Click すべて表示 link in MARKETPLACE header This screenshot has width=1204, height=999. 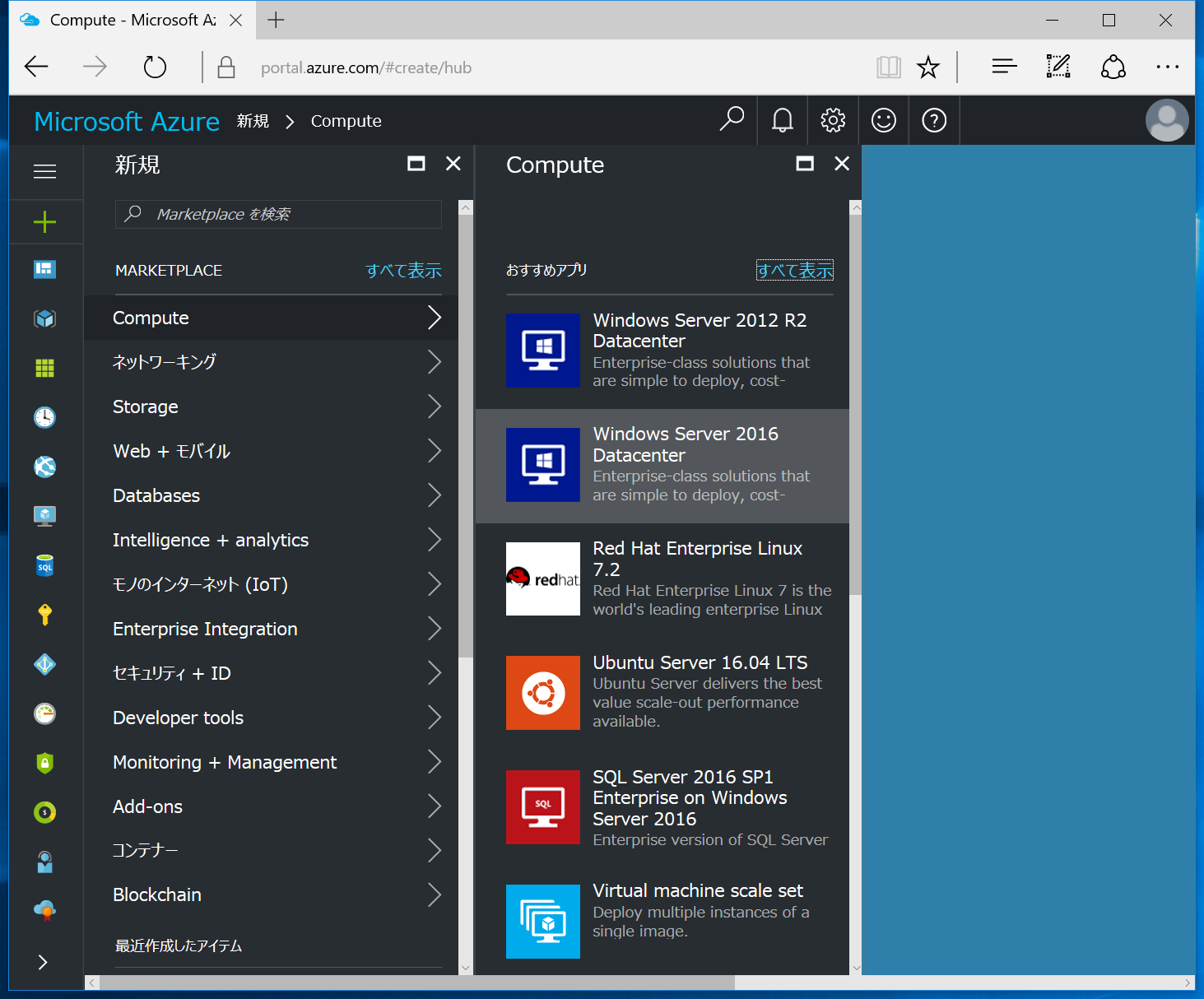tap(403, 270)
